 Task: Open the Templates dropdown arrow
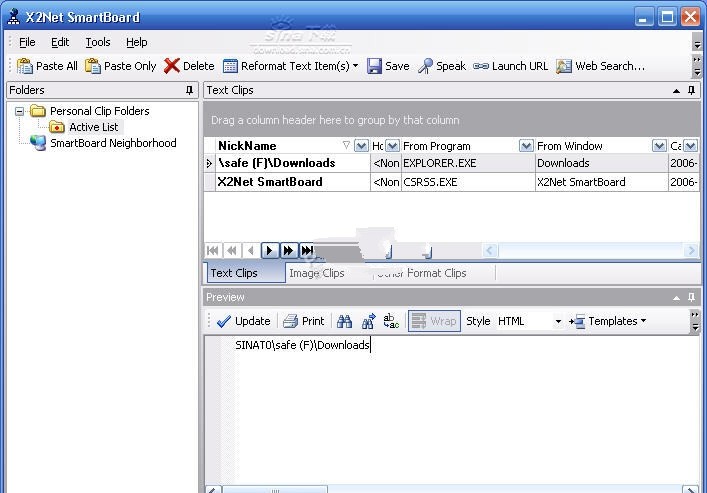643,321
